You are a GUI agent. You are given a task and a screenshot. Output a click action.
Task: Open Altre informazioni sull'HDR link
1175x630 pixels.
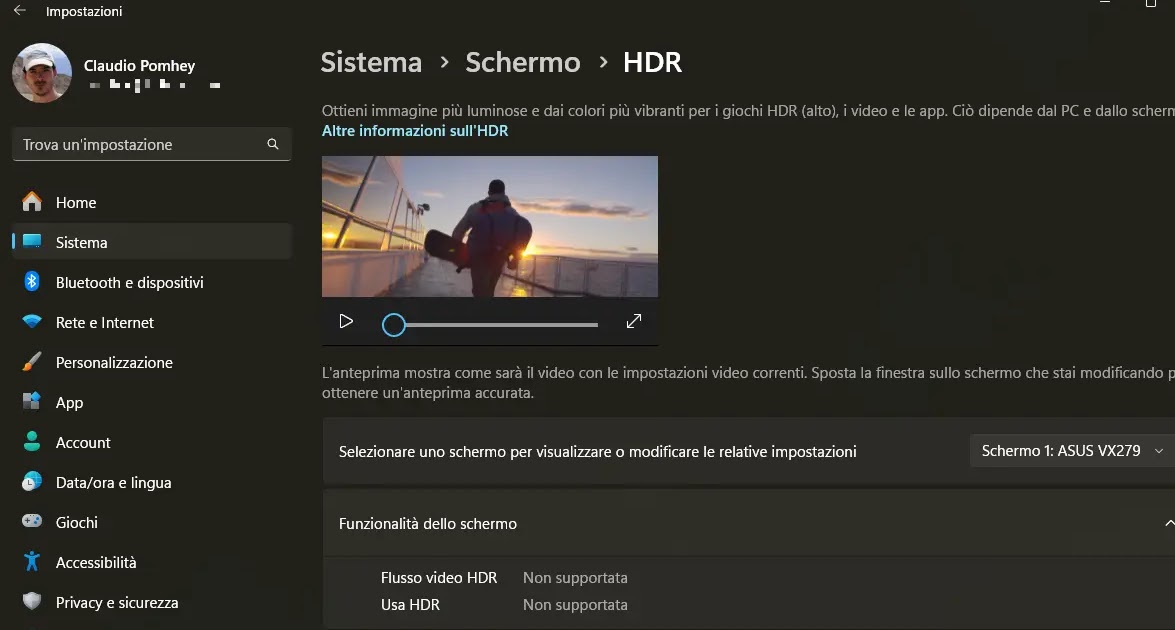tap(415, 131)
